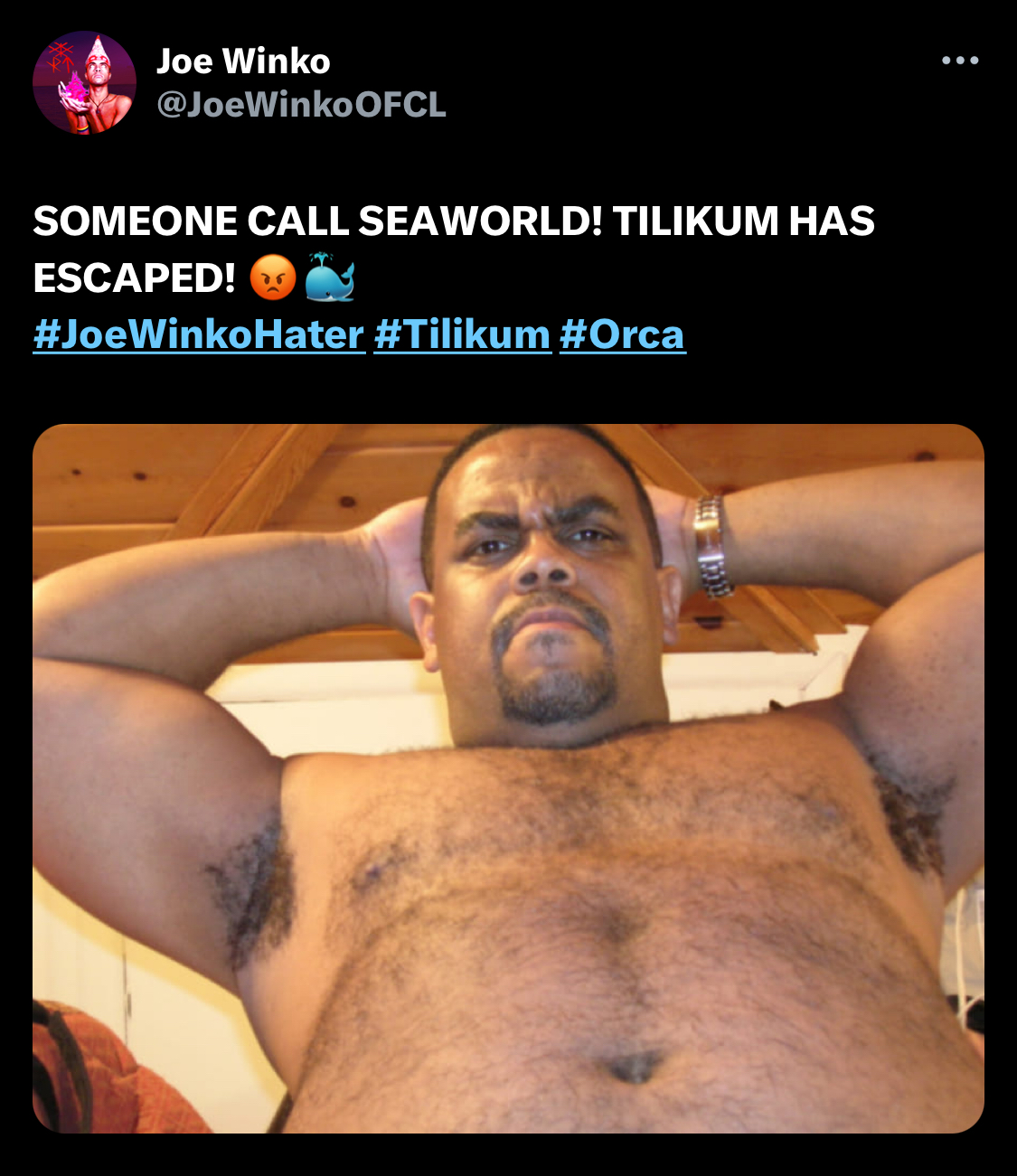Click the spouting whale emoji in tweet

(329, 278)
